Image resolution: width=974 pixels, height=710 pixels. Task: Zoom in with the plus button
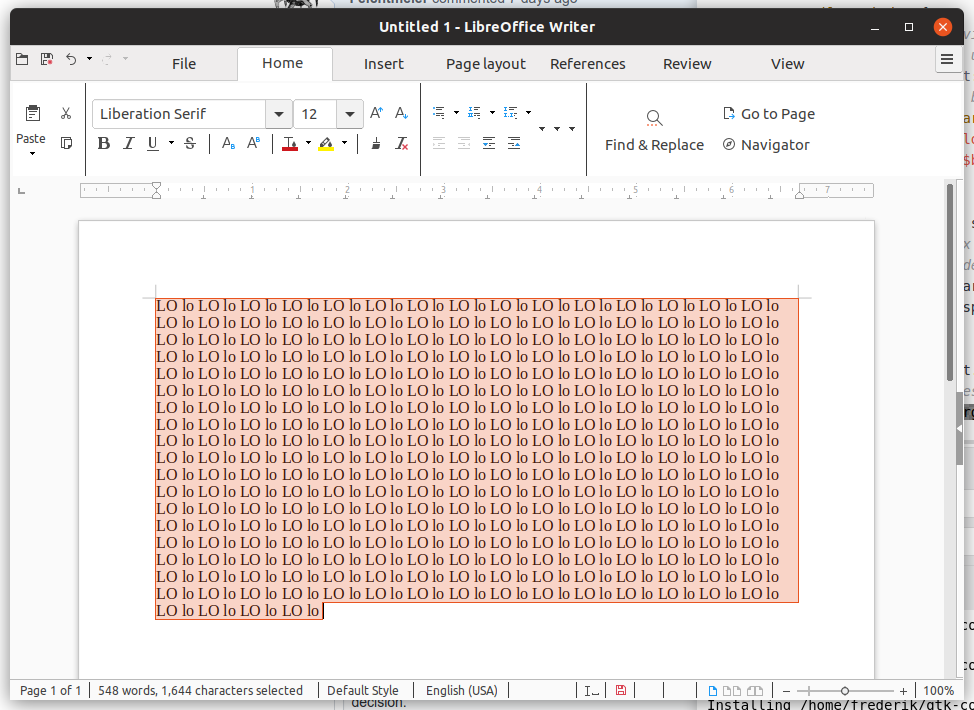coord(903,691)
